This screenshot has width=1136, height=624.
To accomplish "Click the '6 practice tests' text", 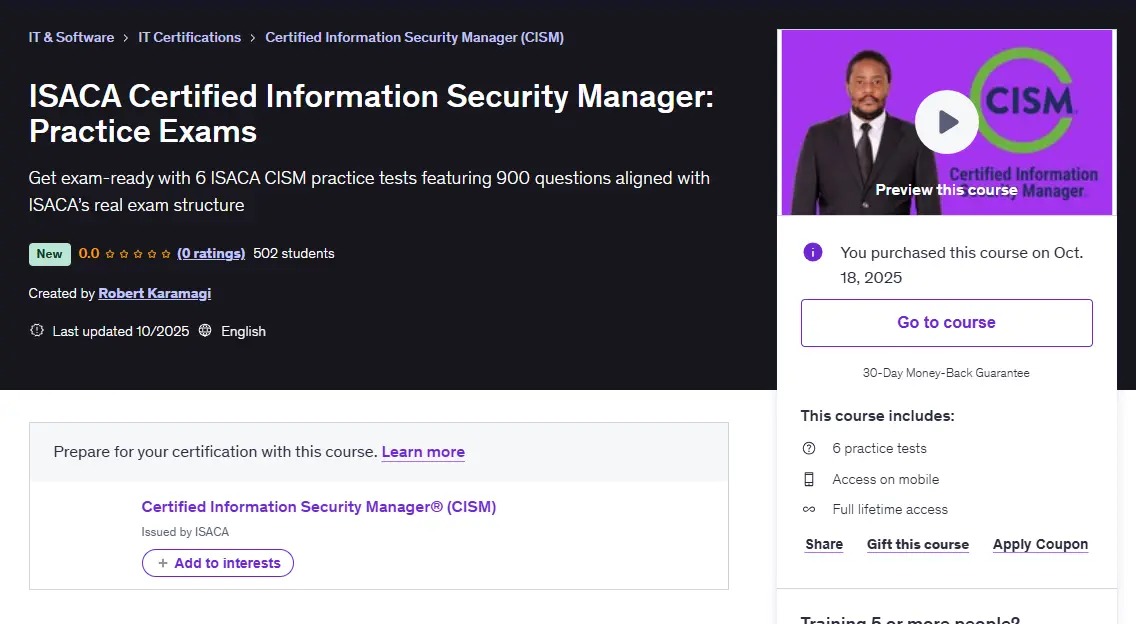I will (x=880, y=449).
